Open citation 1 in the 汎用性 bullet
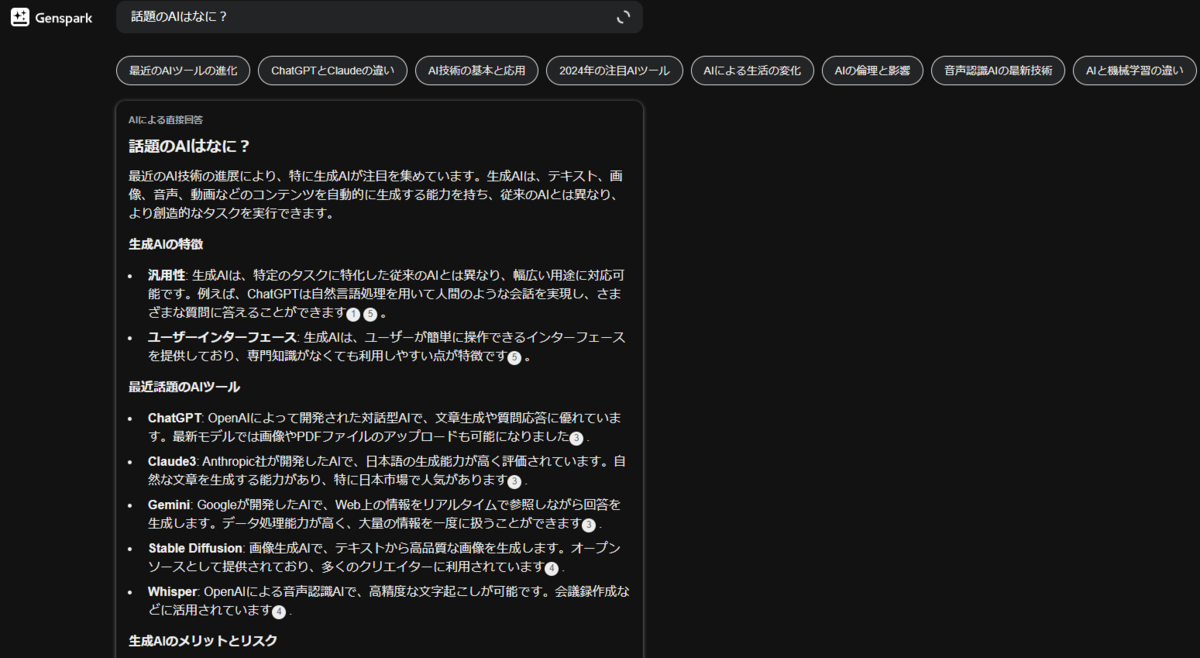The height and width of the screenshot is (658, 1200). (x=354, y=314)
